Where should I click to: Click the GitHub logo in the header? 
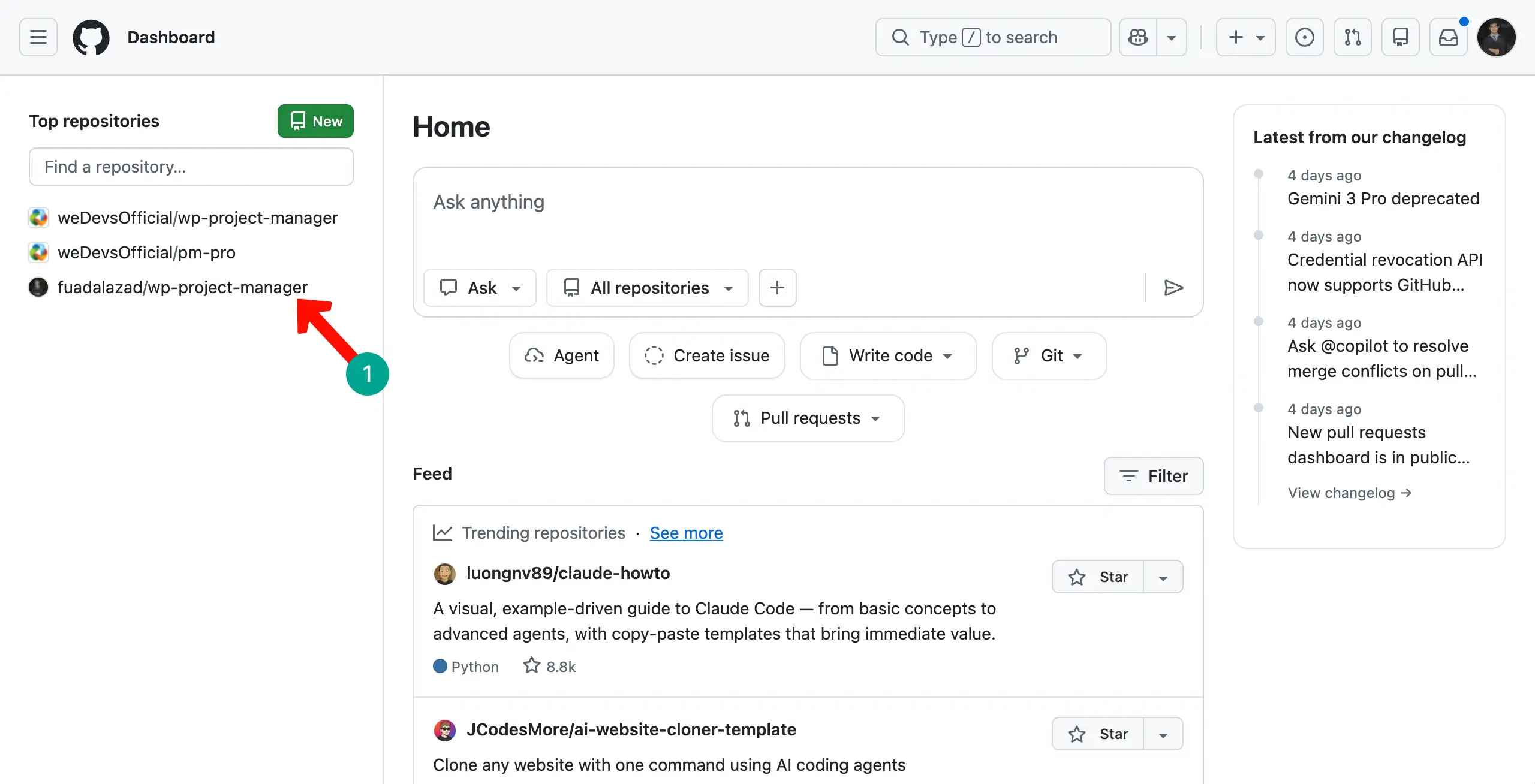pos(91,37)
